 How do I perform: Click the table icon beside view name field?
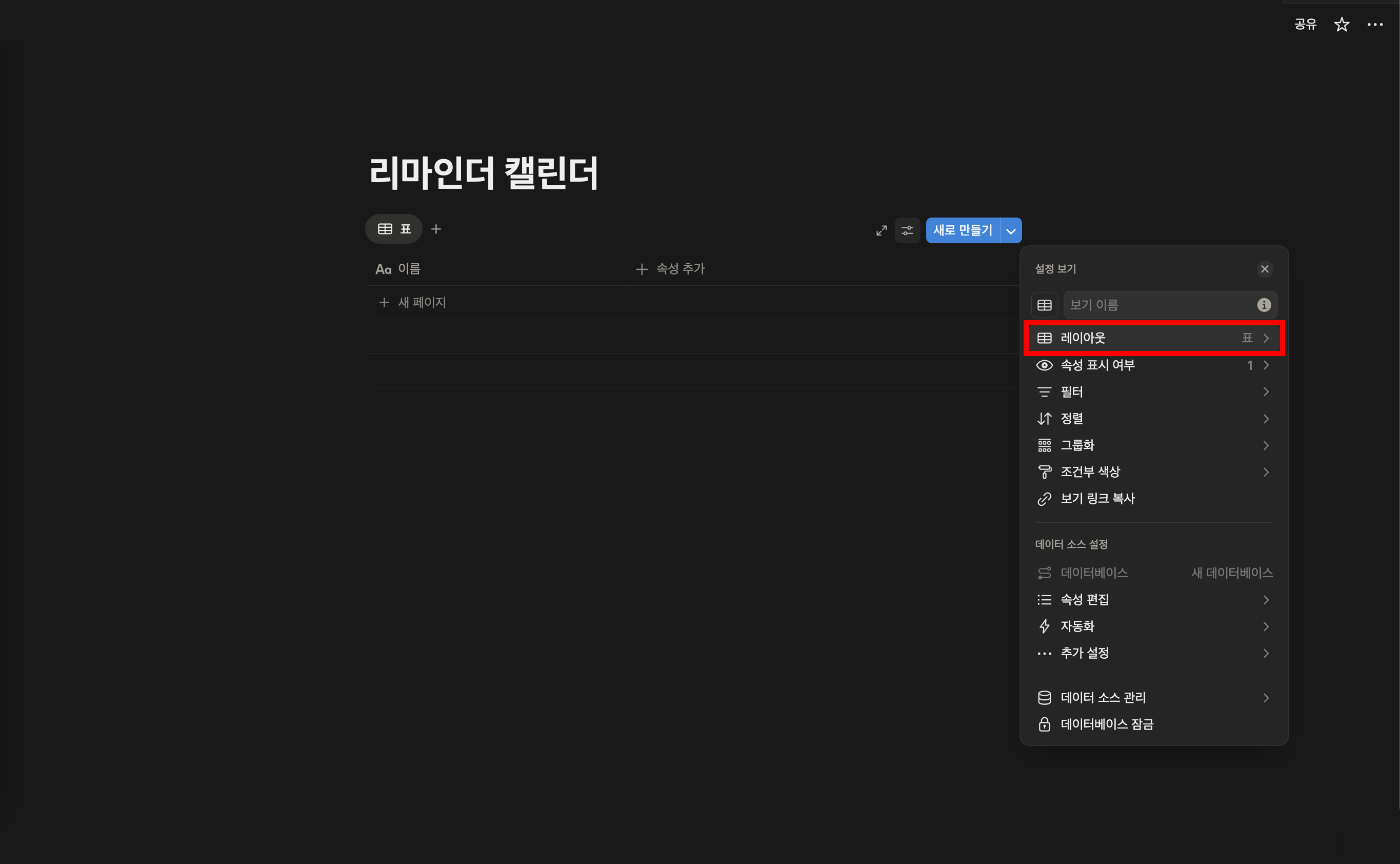pos(1044,305)
